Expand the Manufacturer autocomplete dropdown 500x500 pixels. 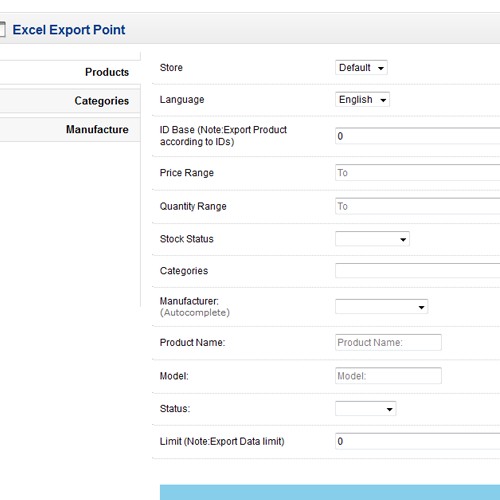[x=382, y=307]
